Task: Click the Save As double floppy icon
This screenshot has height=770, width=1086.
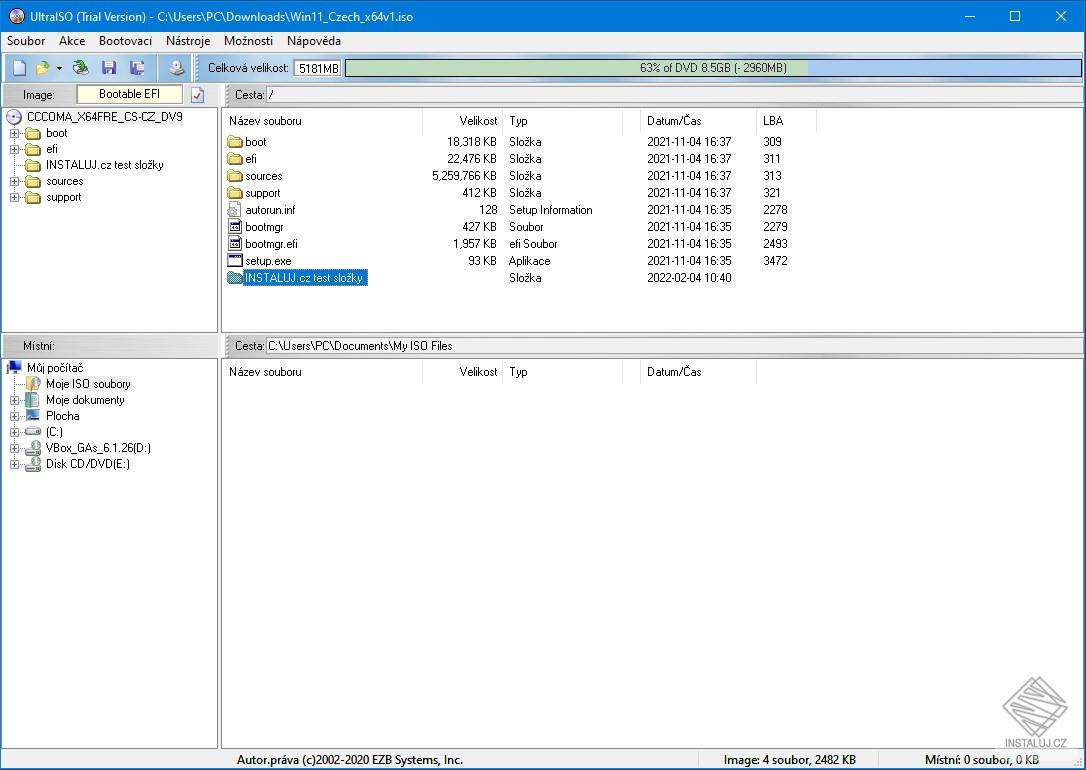Action: point(137,68)
